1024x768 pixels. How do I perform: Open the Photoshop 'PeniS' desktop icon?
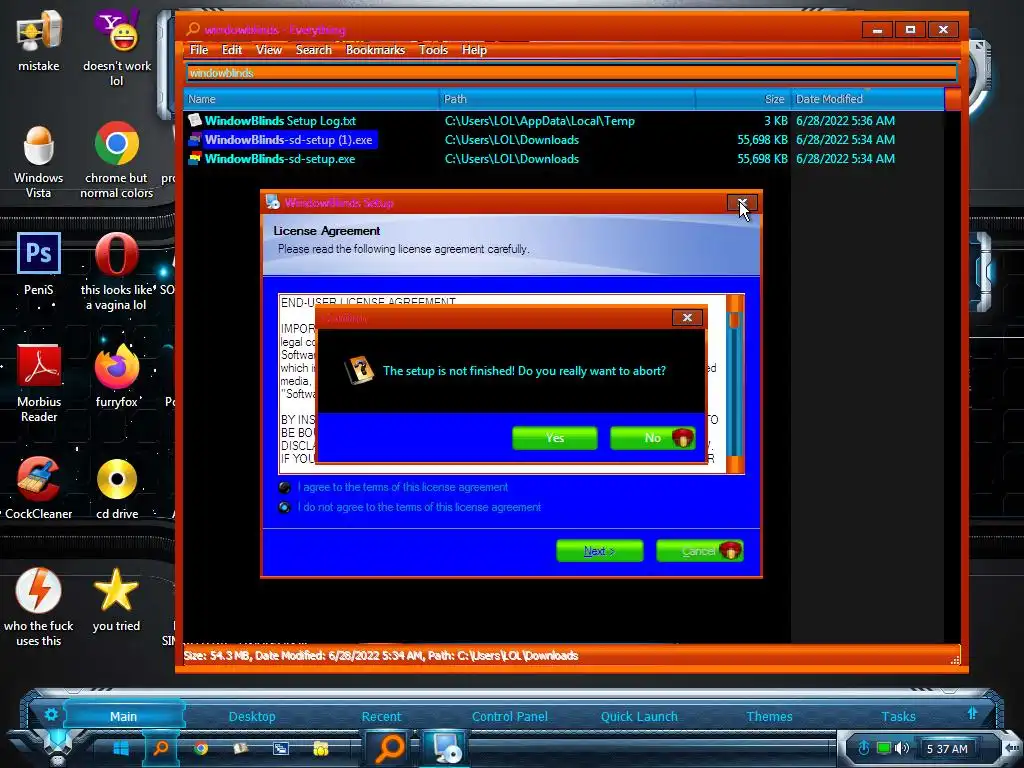click(39, 263)
